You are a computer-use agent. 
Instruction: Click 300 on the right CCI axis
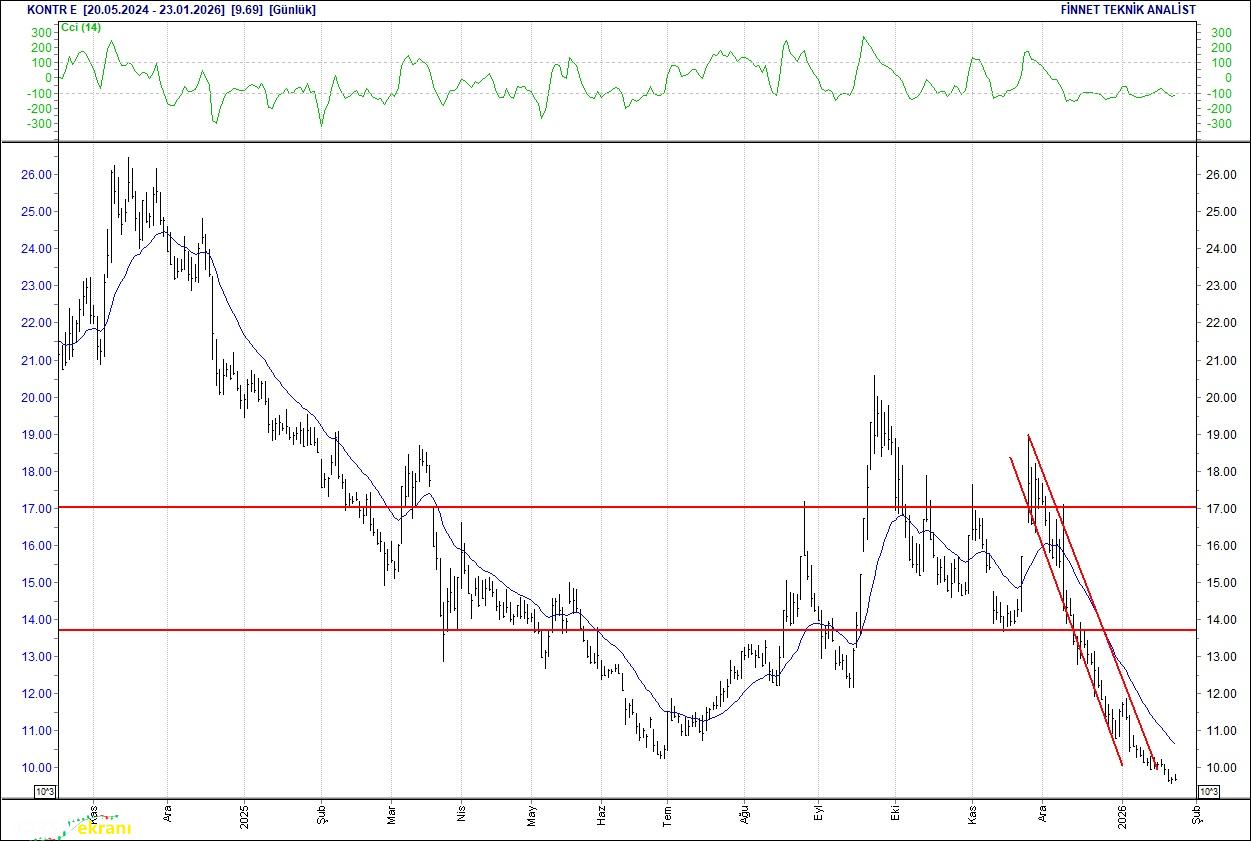[x=1221, y=33]
